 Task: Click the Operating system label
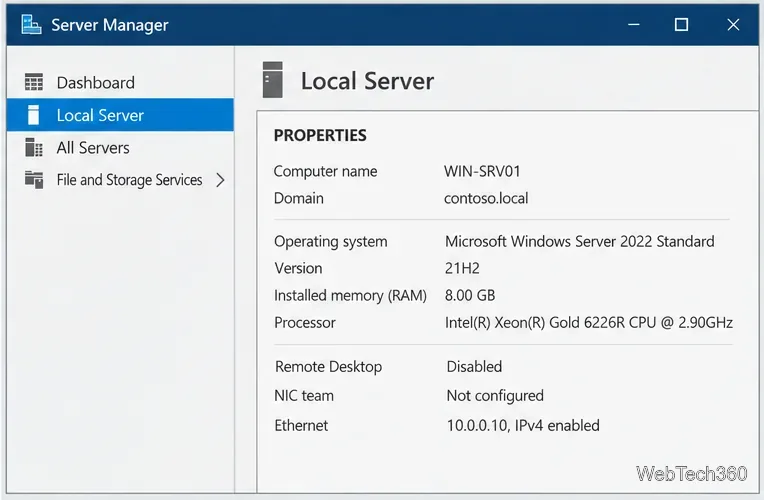coord(331,242)
